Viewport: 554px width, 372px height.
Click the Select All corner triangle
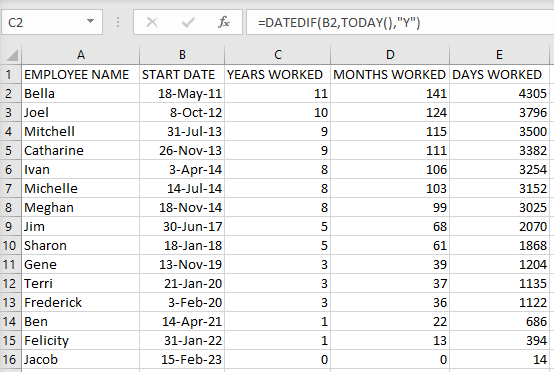pos(12,55)
